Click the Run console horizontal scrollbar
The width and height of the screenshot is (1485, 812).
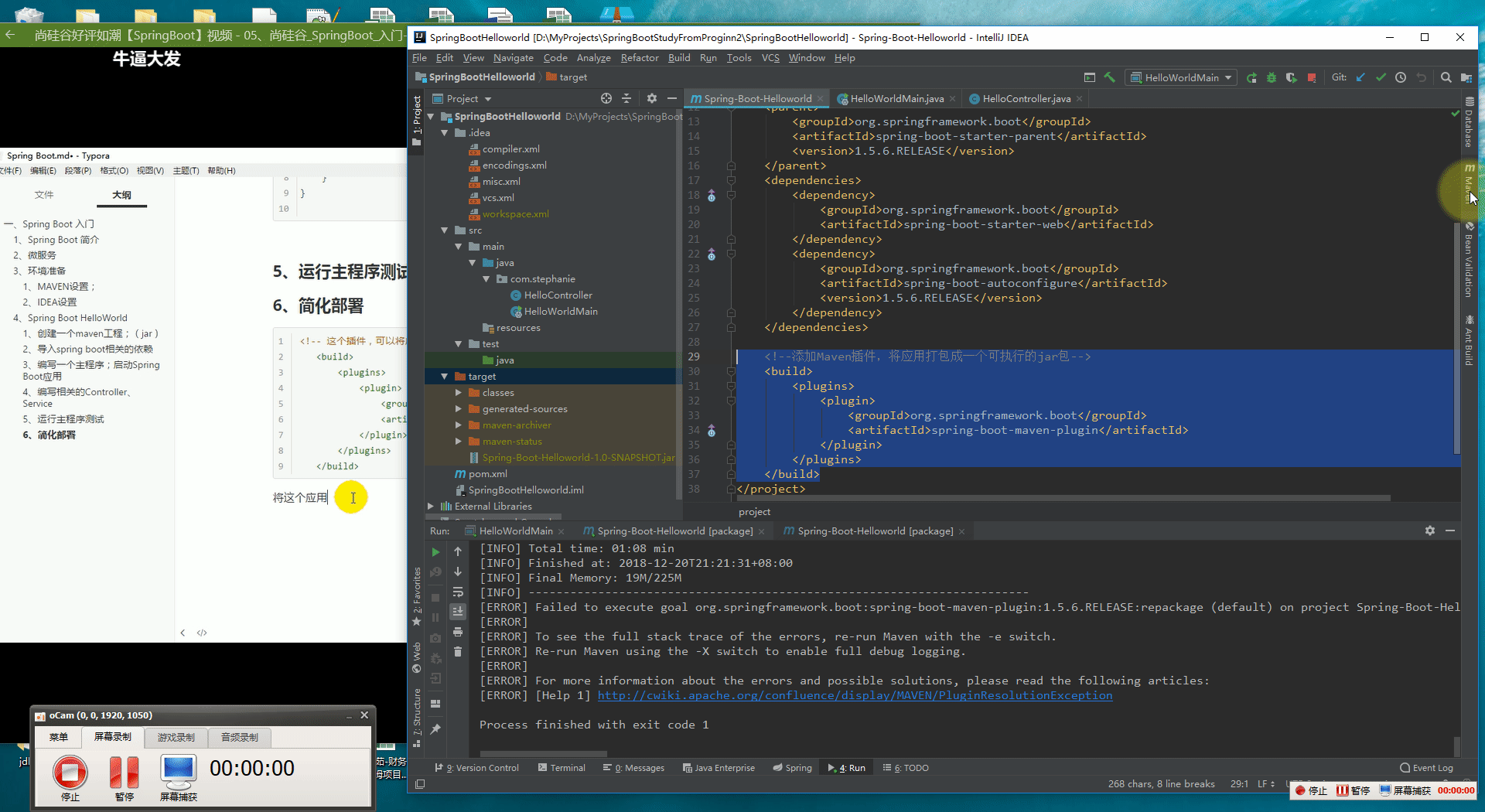click(543, 753)
